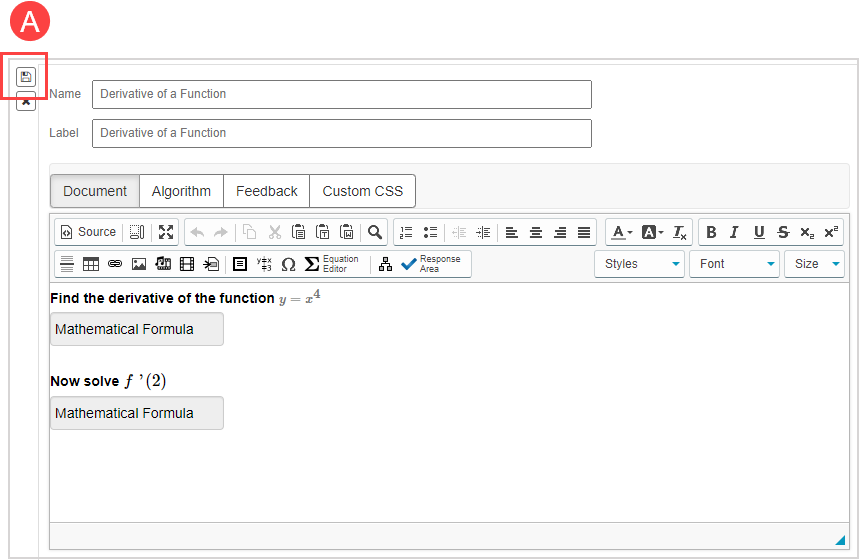The width and height of the screenshot is (859, 560).
Task: Switch to the Algorithm tab
Action: [x=181, y=191]
